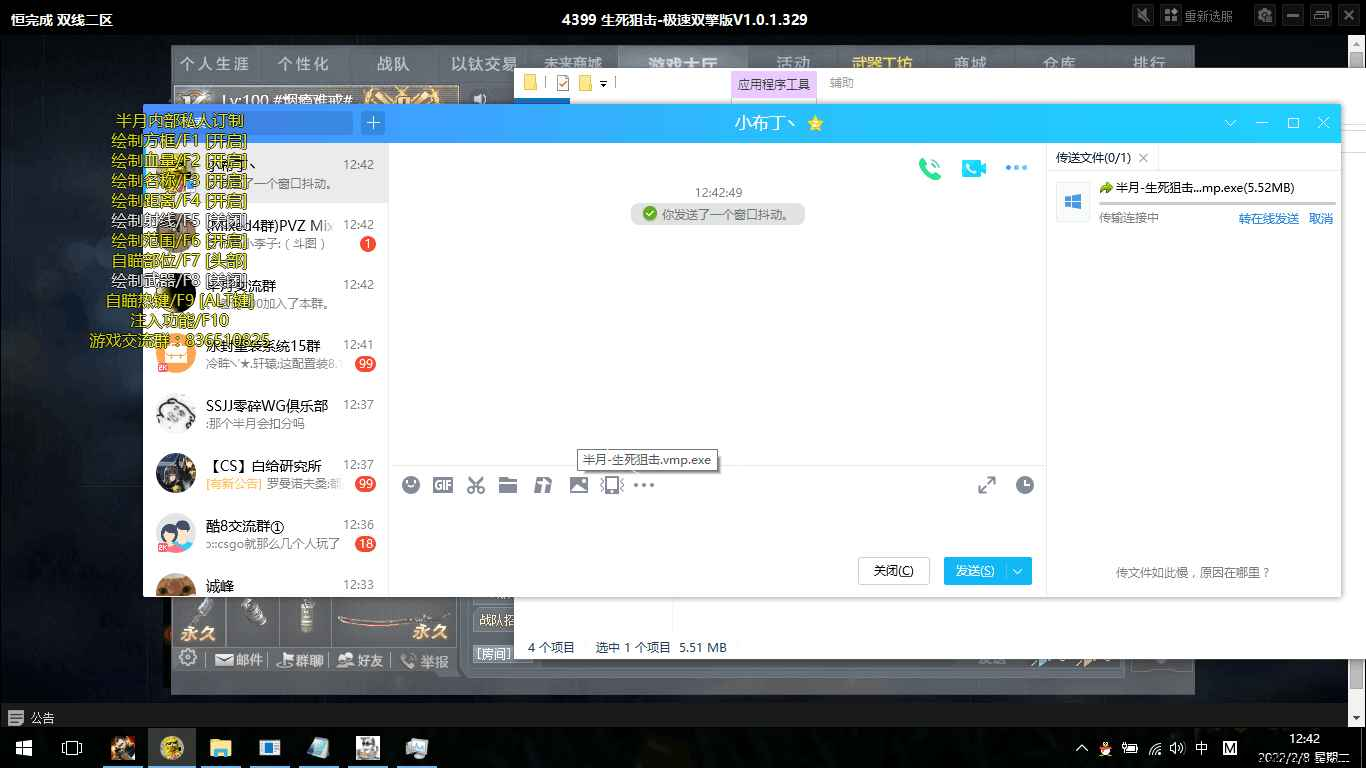Cancel the file transfer with 取消
Viewport: 1366px width, 768px height.
tap(1321, 218)
